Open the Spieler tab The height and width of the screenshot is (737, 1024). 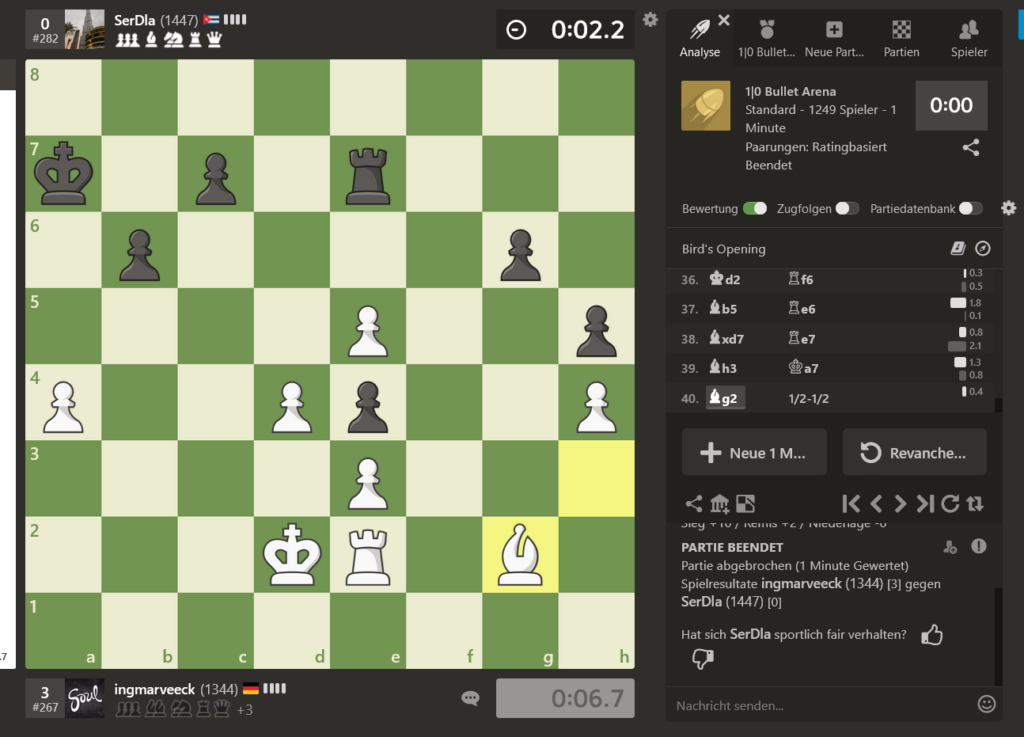point(968,39)
